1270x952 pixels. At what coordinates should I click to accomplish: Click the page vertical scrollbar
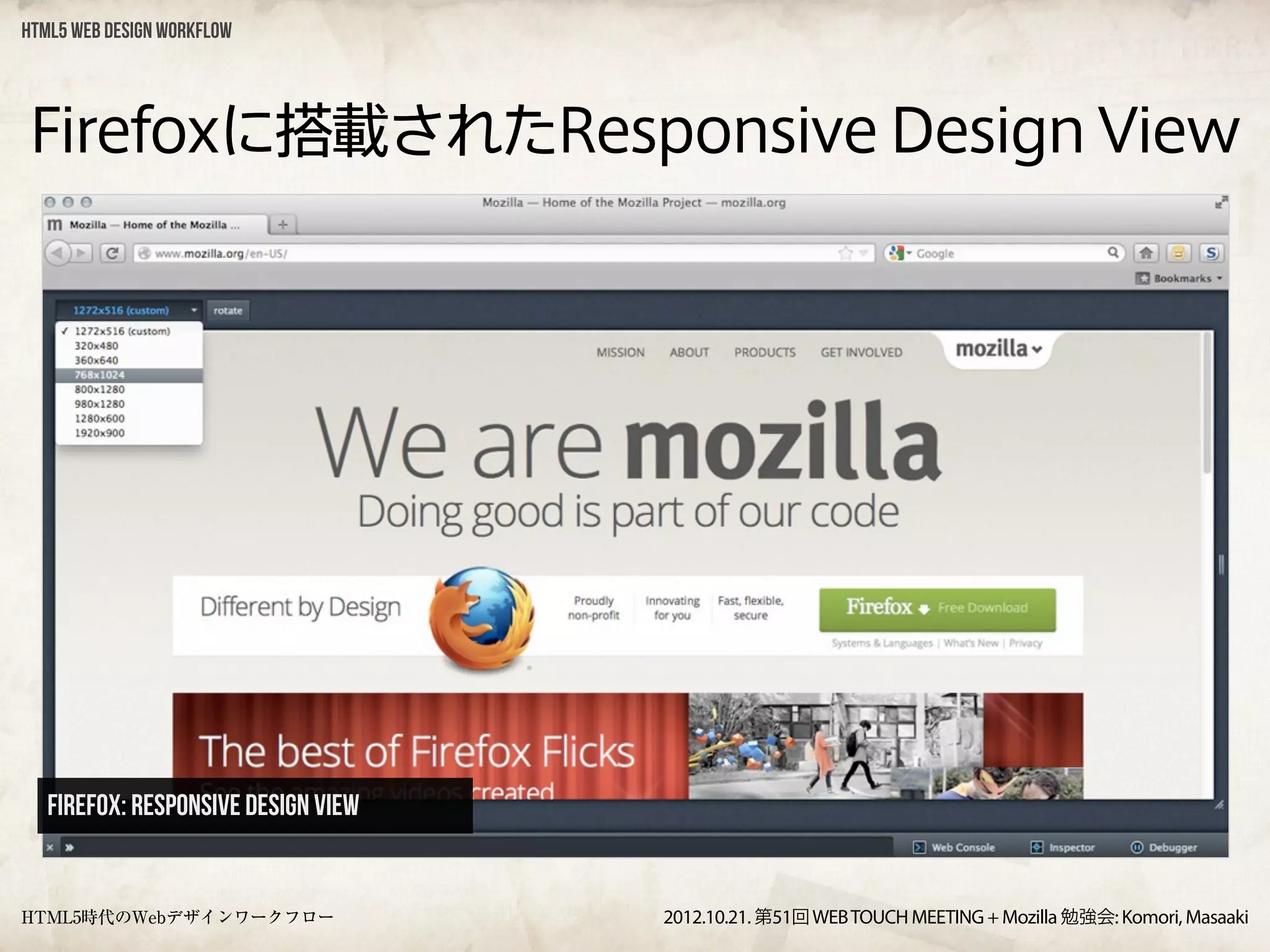1207,403
